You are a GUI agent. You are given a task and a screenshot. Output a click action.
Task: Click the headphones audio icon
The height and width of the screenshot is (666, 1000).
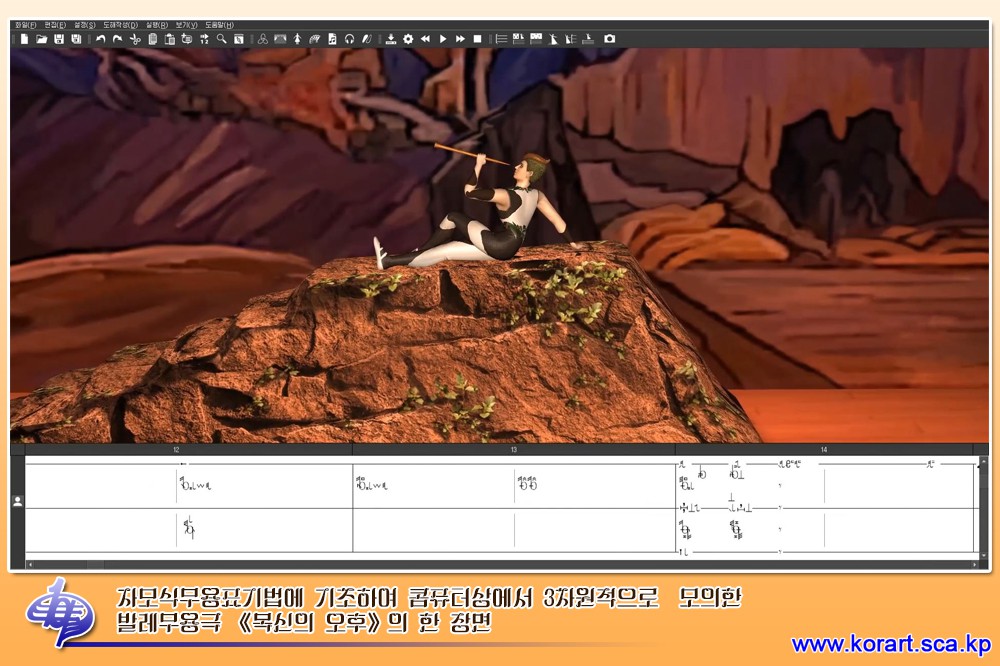click(x=349, y=39)
